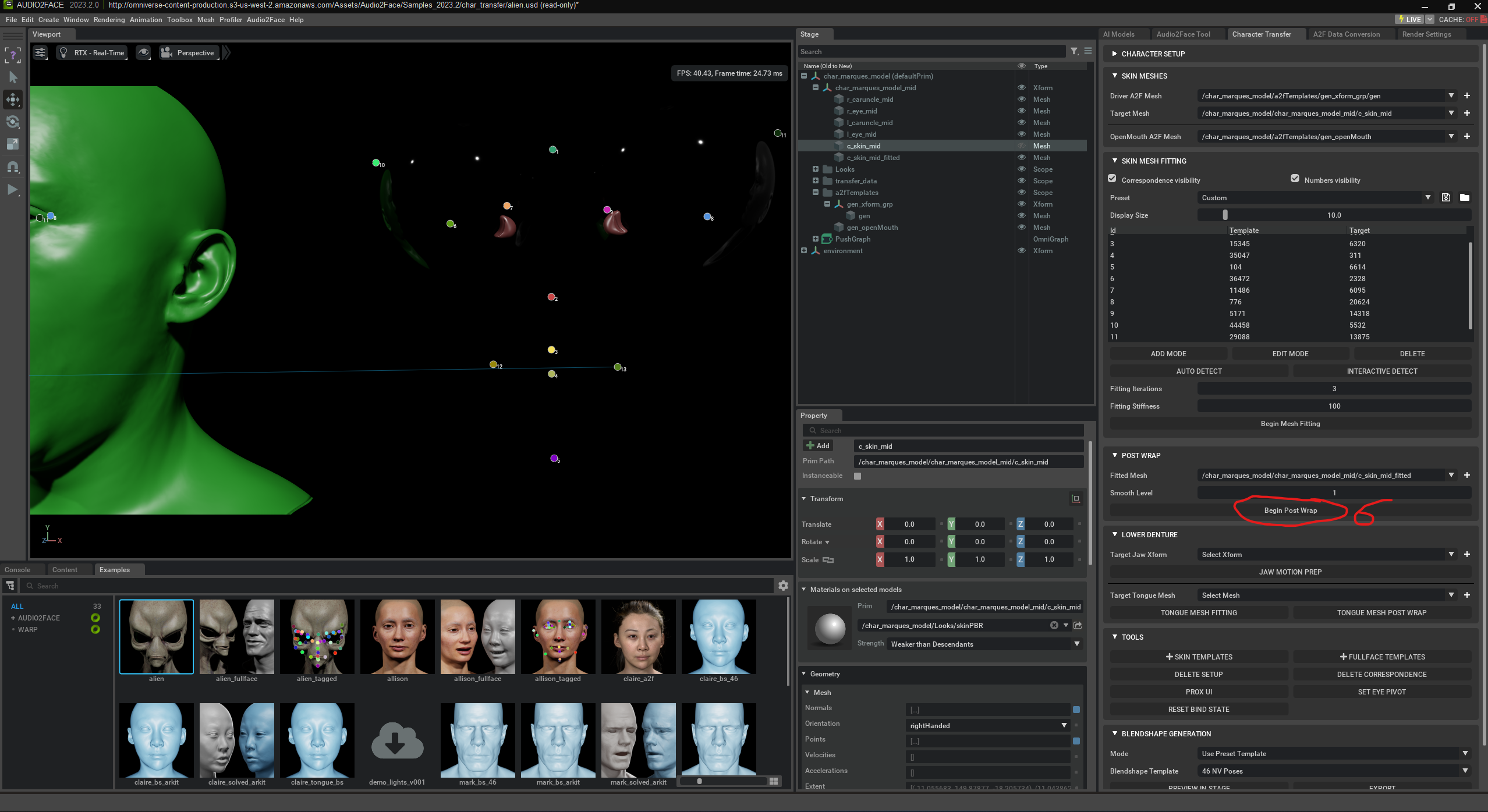Open the Audio2Face menu
1488x812 pixels.
click(265, 19)
